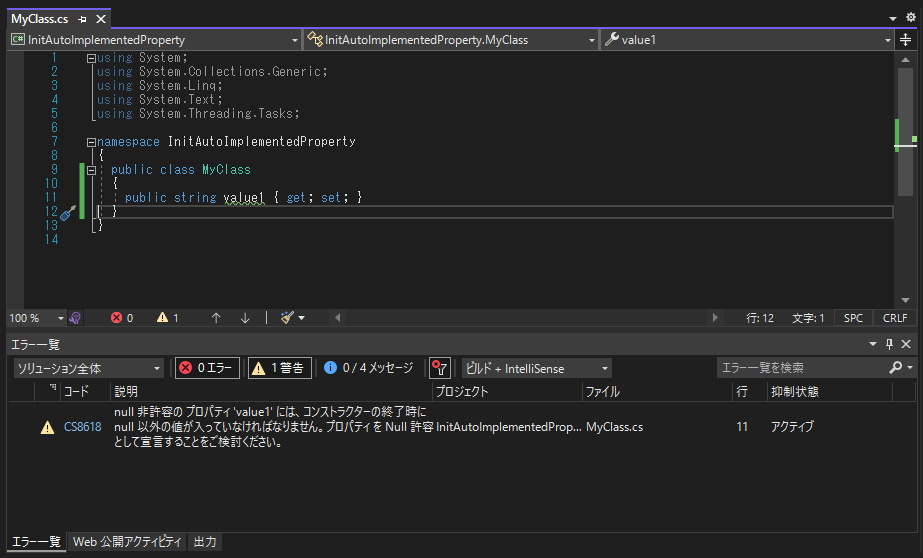Screen dimensions: 923x558
Task: Open the error list window options dropdown
Action: [873, 344]
